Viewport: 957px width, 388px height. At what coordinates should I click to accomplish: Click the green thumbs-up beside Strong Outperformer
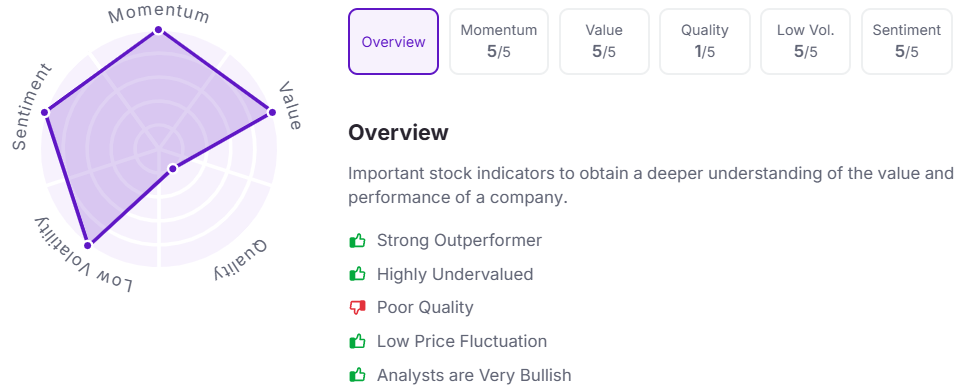(x=357, y=241)
